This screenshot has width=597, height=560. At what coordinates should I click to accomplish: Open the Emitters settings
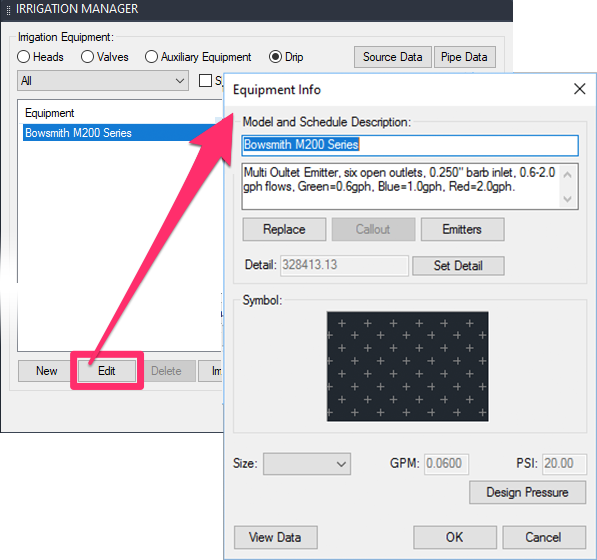point(462,229)
